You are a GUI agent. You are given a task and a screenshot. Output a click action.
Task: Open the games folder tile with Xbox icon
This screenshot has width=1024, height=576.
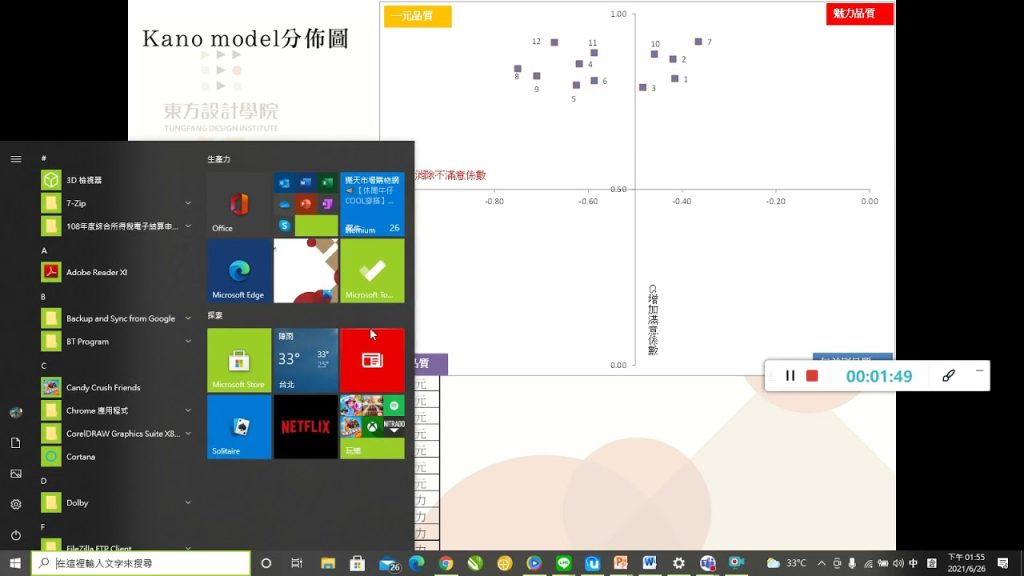(x=372, y=426)
